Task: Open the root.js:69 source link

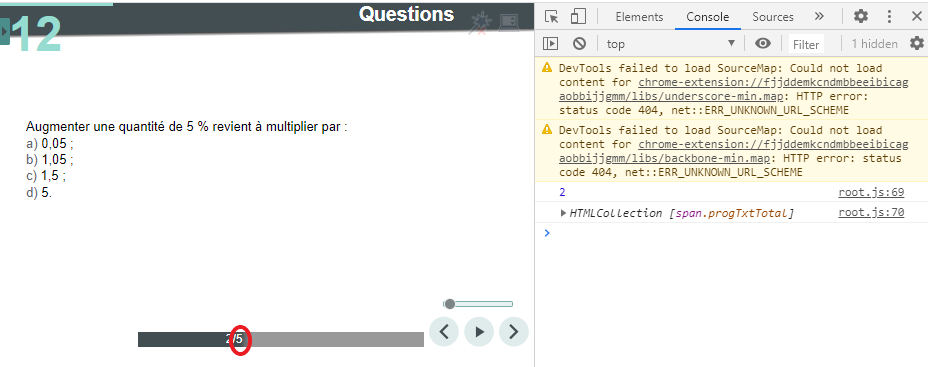Action: 871,192
